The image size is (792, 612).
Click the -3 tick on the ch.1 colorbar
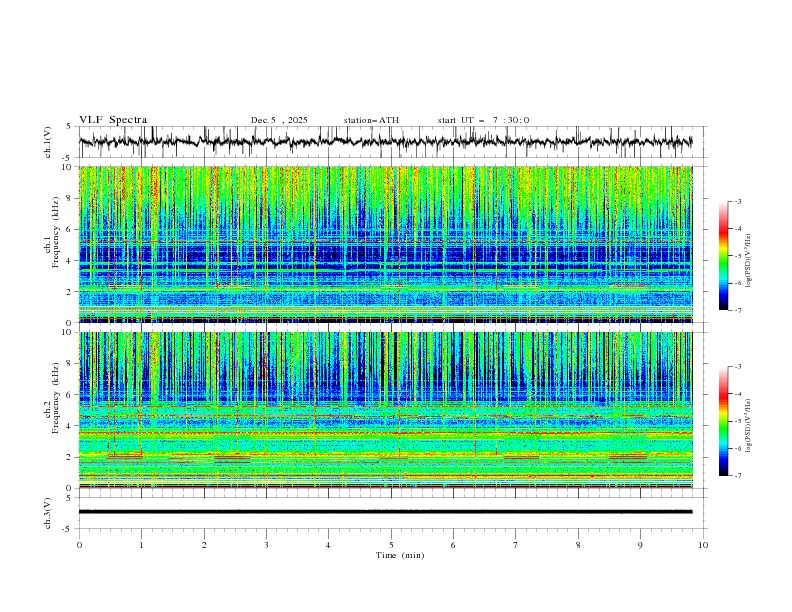pos(737,201)
